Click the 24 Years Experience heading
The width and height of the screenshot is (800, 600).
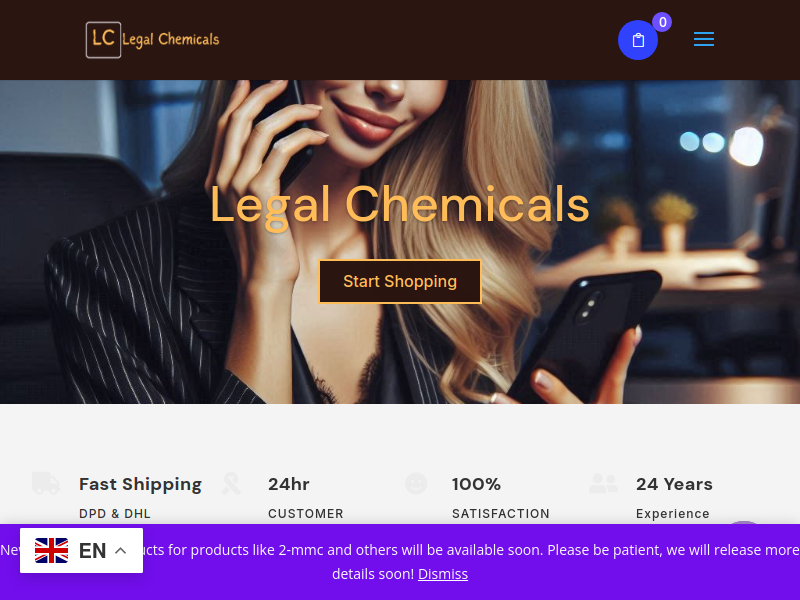[674, 484]
